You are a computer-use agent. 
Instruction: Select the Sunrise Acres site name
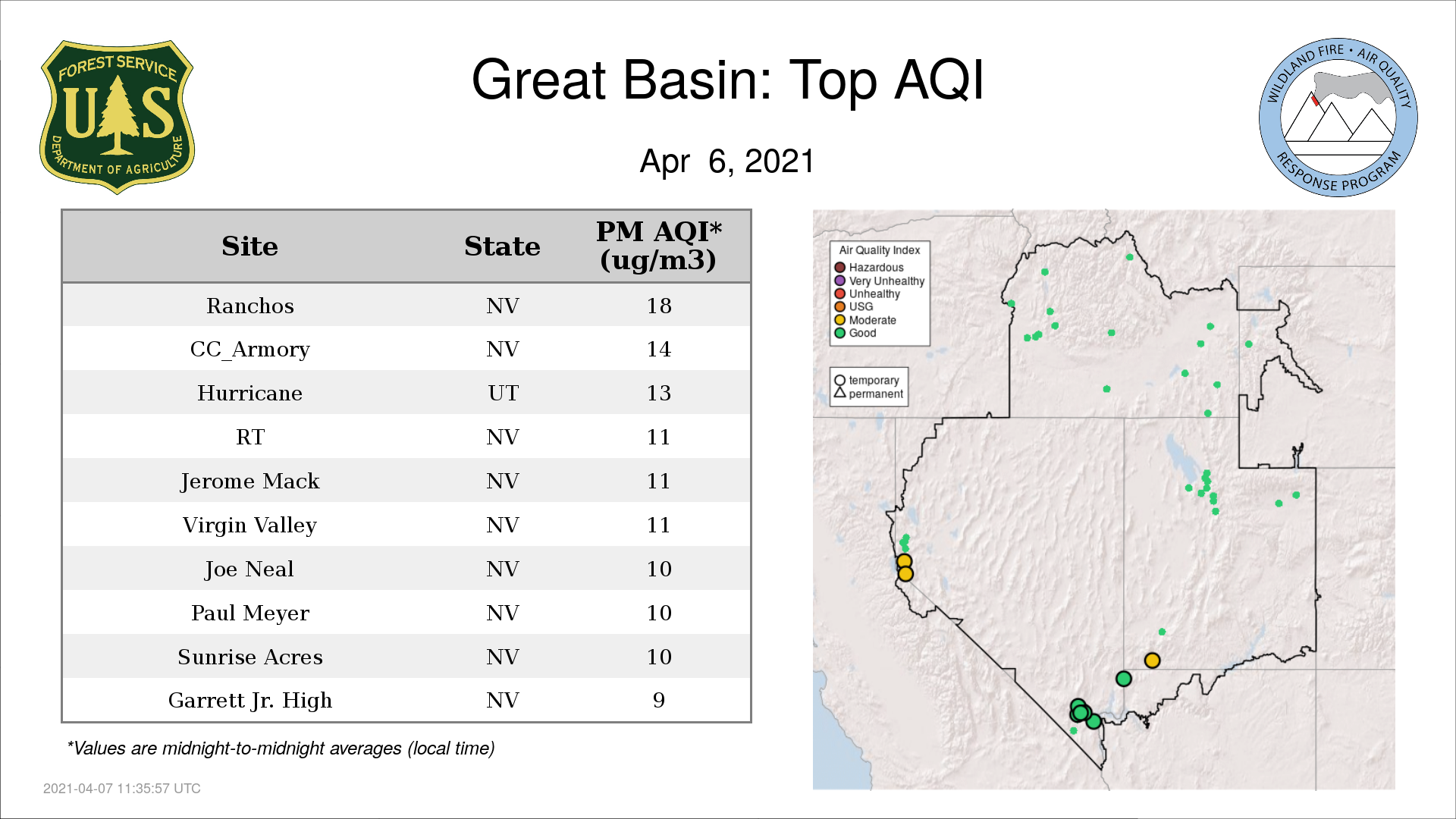pos(250,657)
